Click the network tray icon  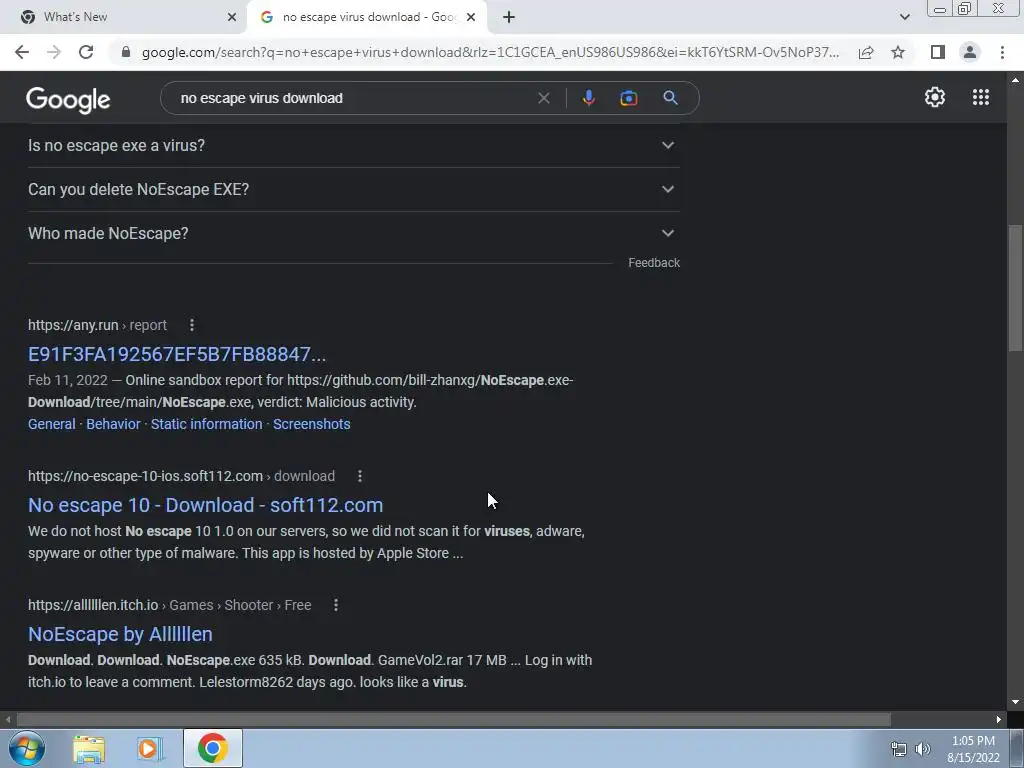(x=899, y=749)
